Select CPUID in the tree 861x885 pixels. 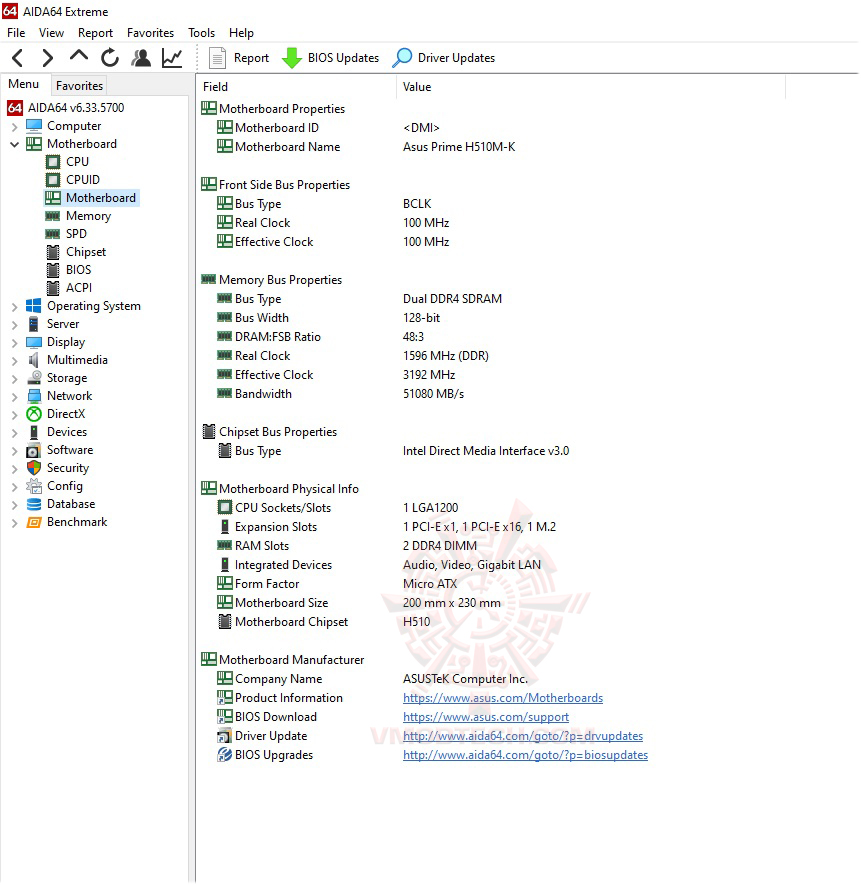click(82, 179)
